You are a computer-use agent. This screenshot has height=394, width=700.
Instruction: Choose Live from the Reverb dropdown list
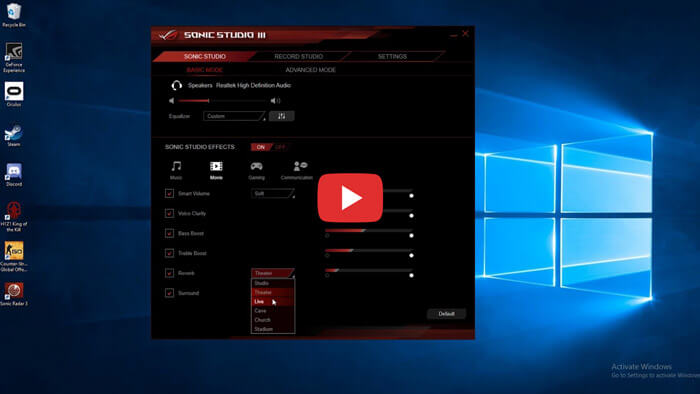(x=272, y=302)
